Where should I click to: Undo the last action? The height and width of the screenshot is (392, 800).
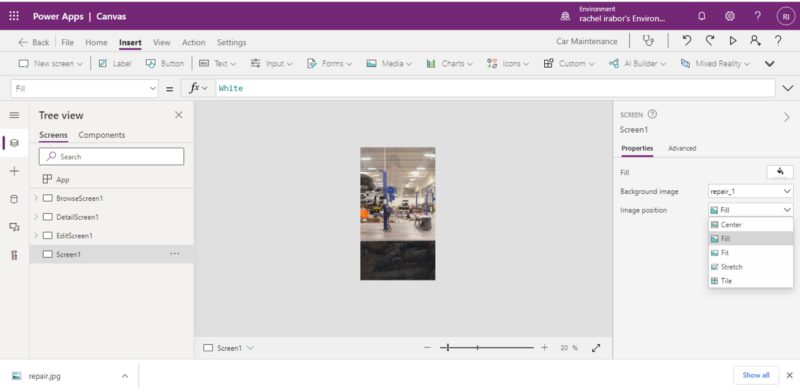(687, 41)
